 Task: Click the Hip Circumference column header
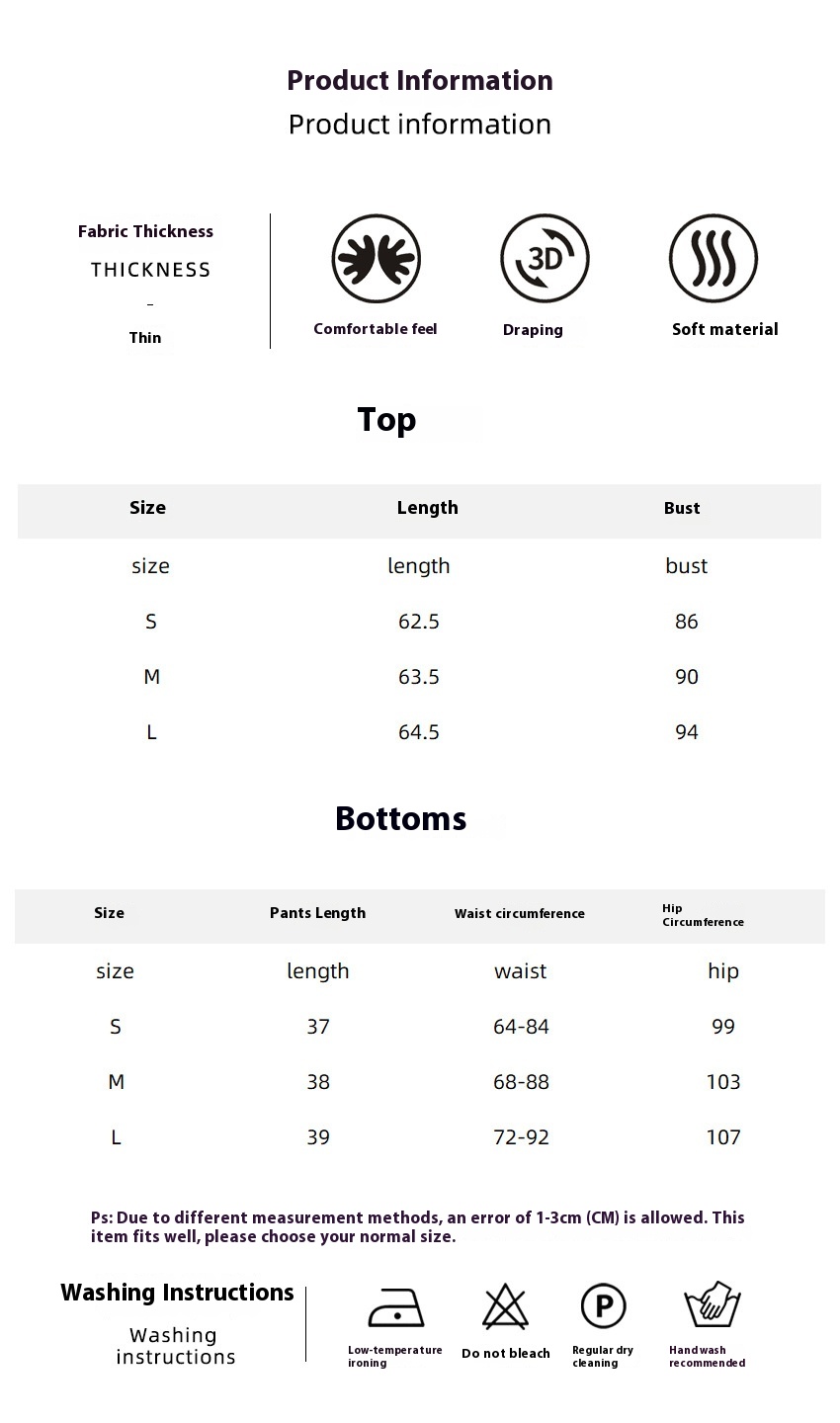point(703,915)
